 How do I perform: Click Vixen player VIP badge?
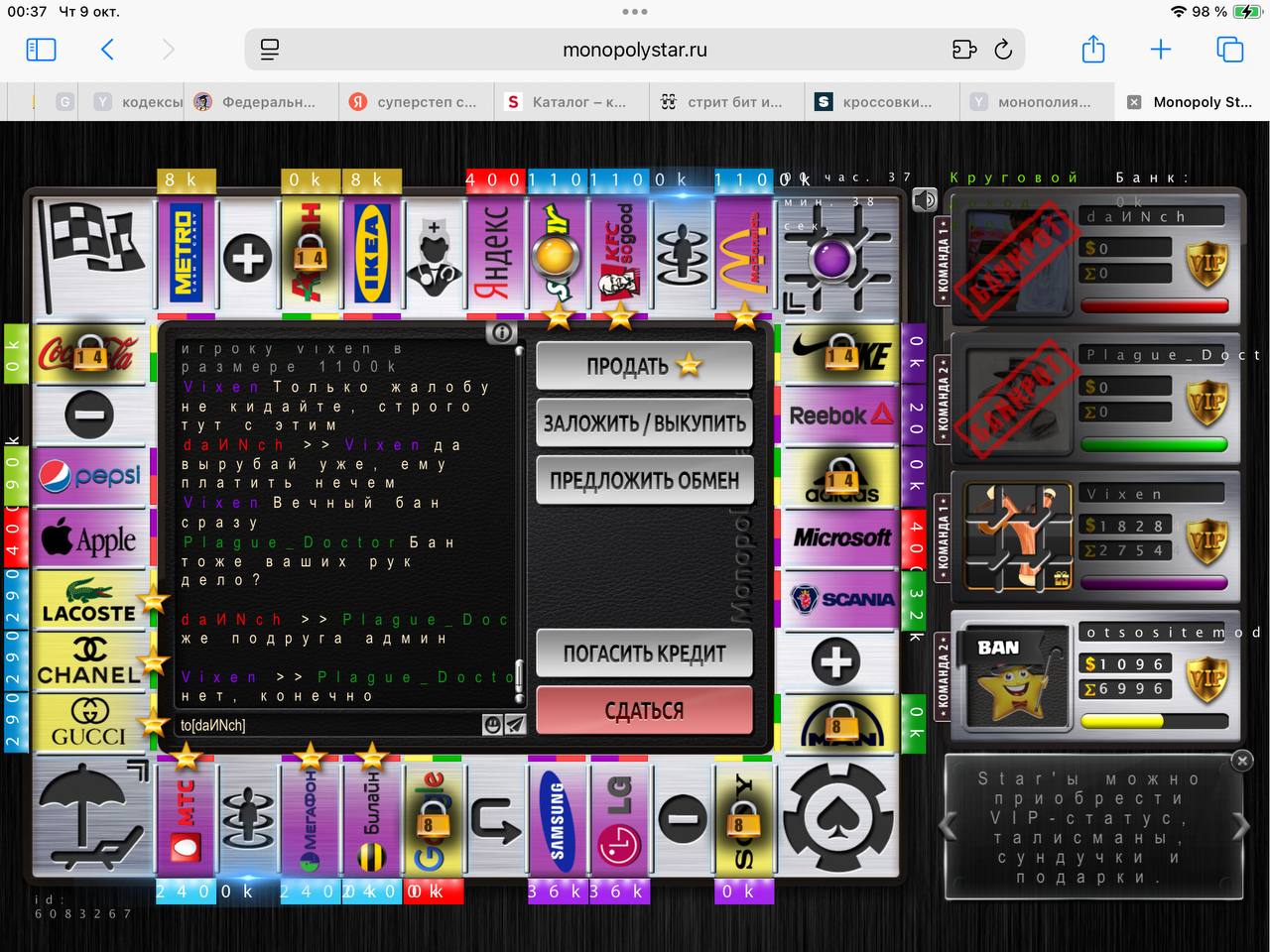pyautogui.click(x=1207, y=540)
